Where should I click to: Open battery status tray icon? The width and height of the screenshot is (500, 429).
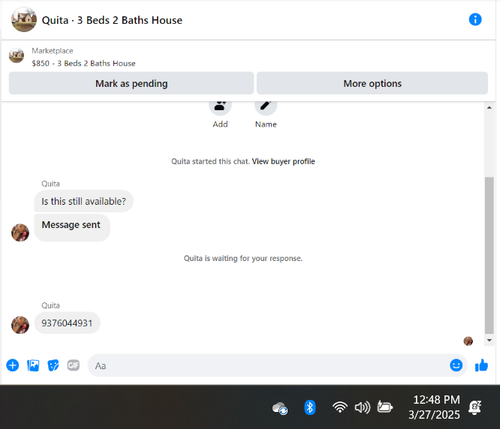click(x=385, y=407)
